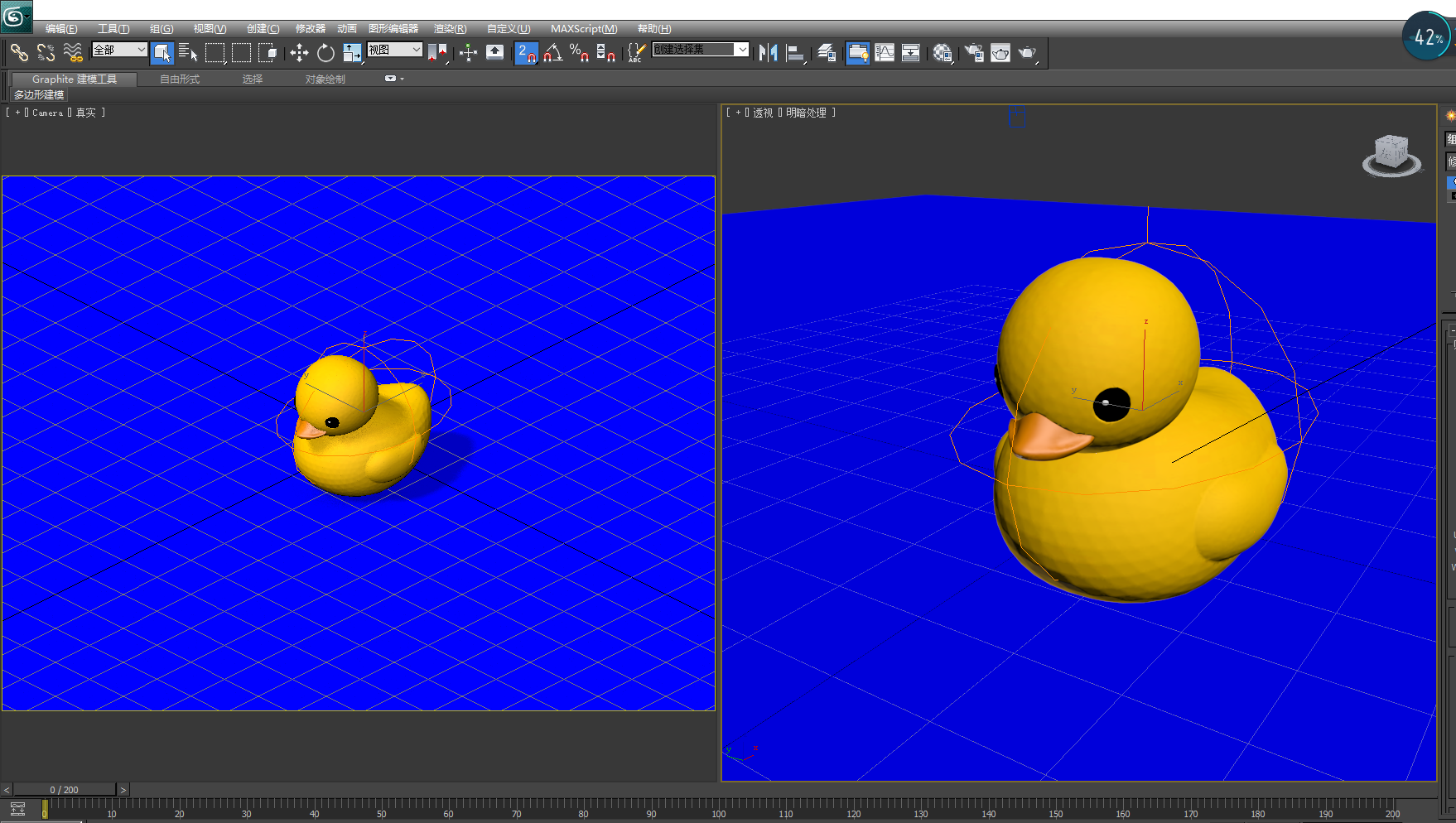Open the 修改器 menu
This screenshot has width=1456, height=823.
pos(311,29)
